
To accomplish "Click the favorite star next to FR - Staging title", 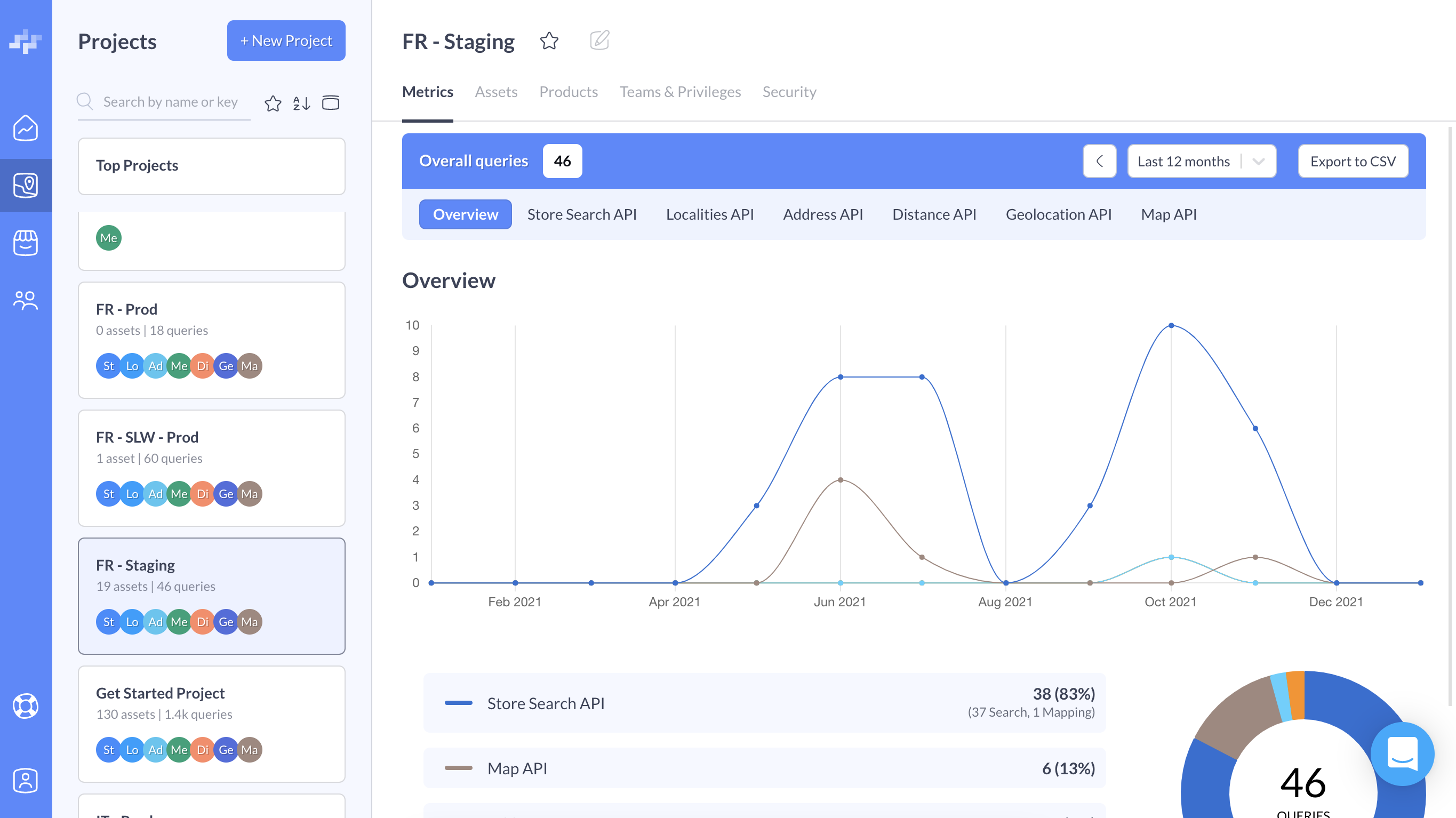I will point(549,41).
